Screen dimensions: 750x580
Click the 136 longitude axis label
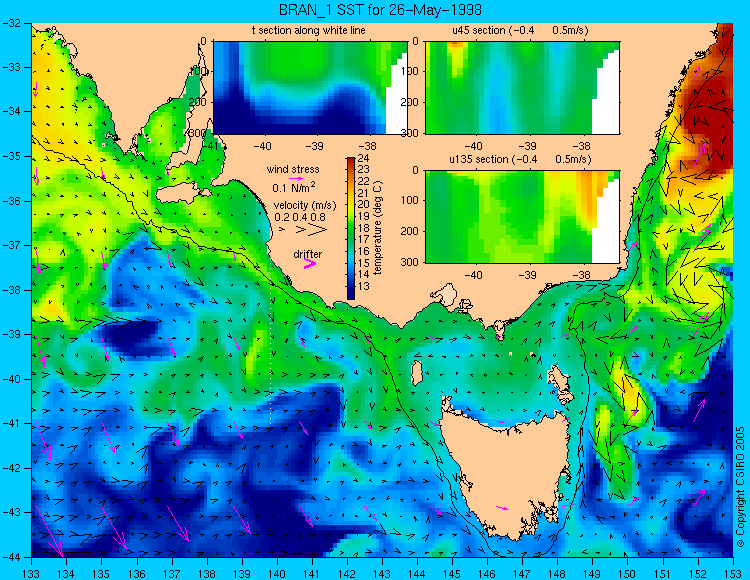tap(137, 572)
